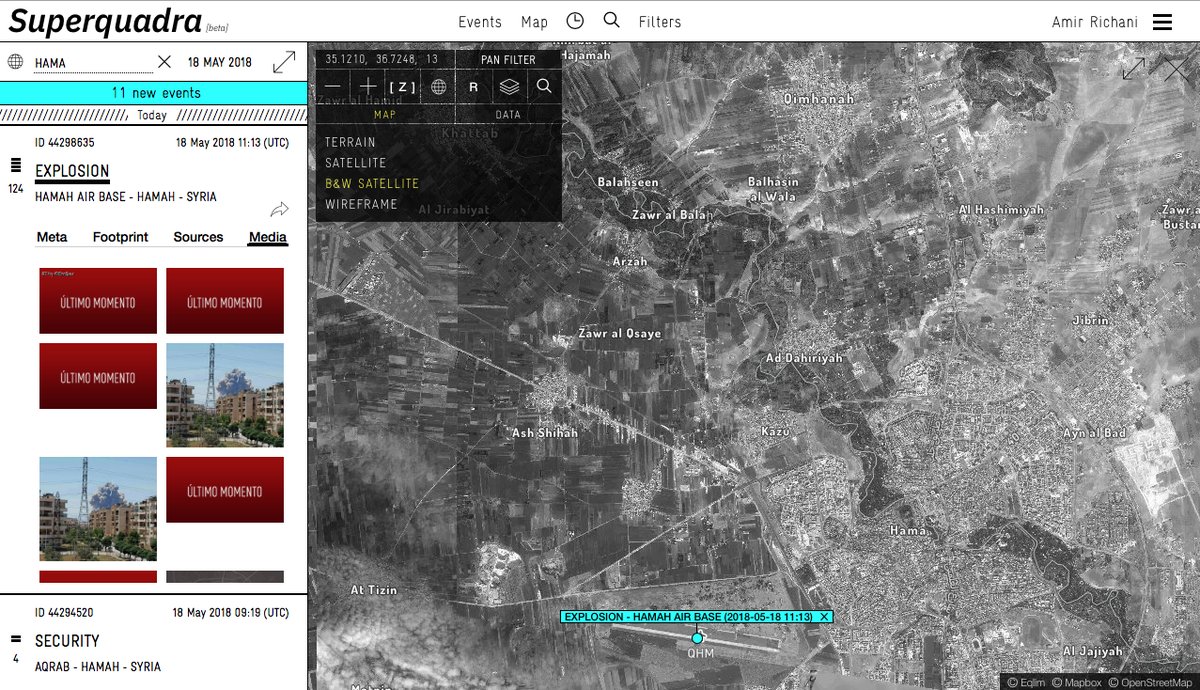Open the Filters menu in header

(x=660, y=22)
